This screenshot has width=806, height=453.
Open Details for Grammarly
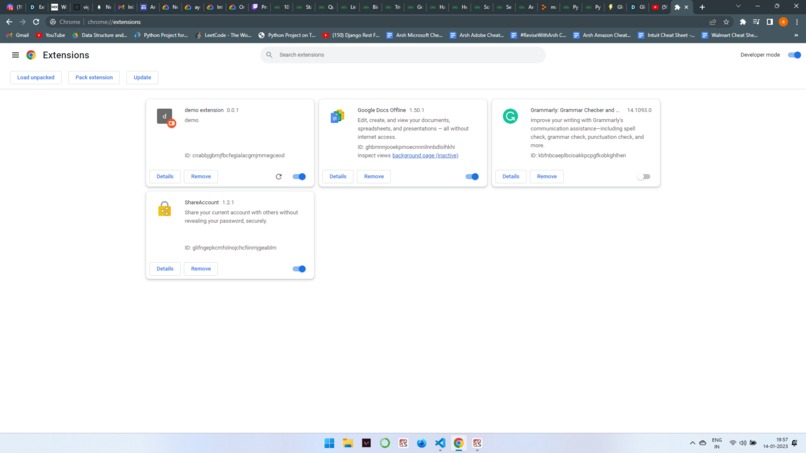511,176
